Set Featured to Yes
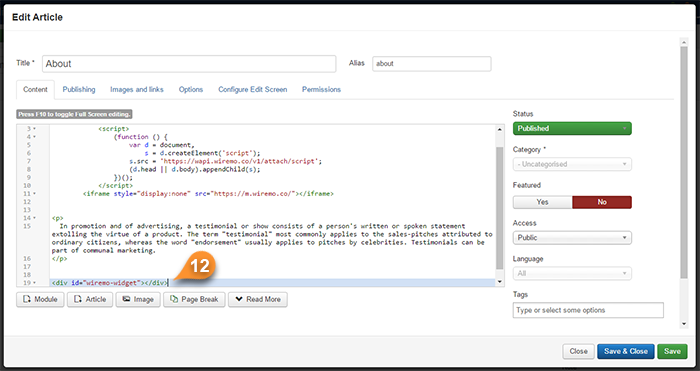700x371 pixels. pos(542,202)
